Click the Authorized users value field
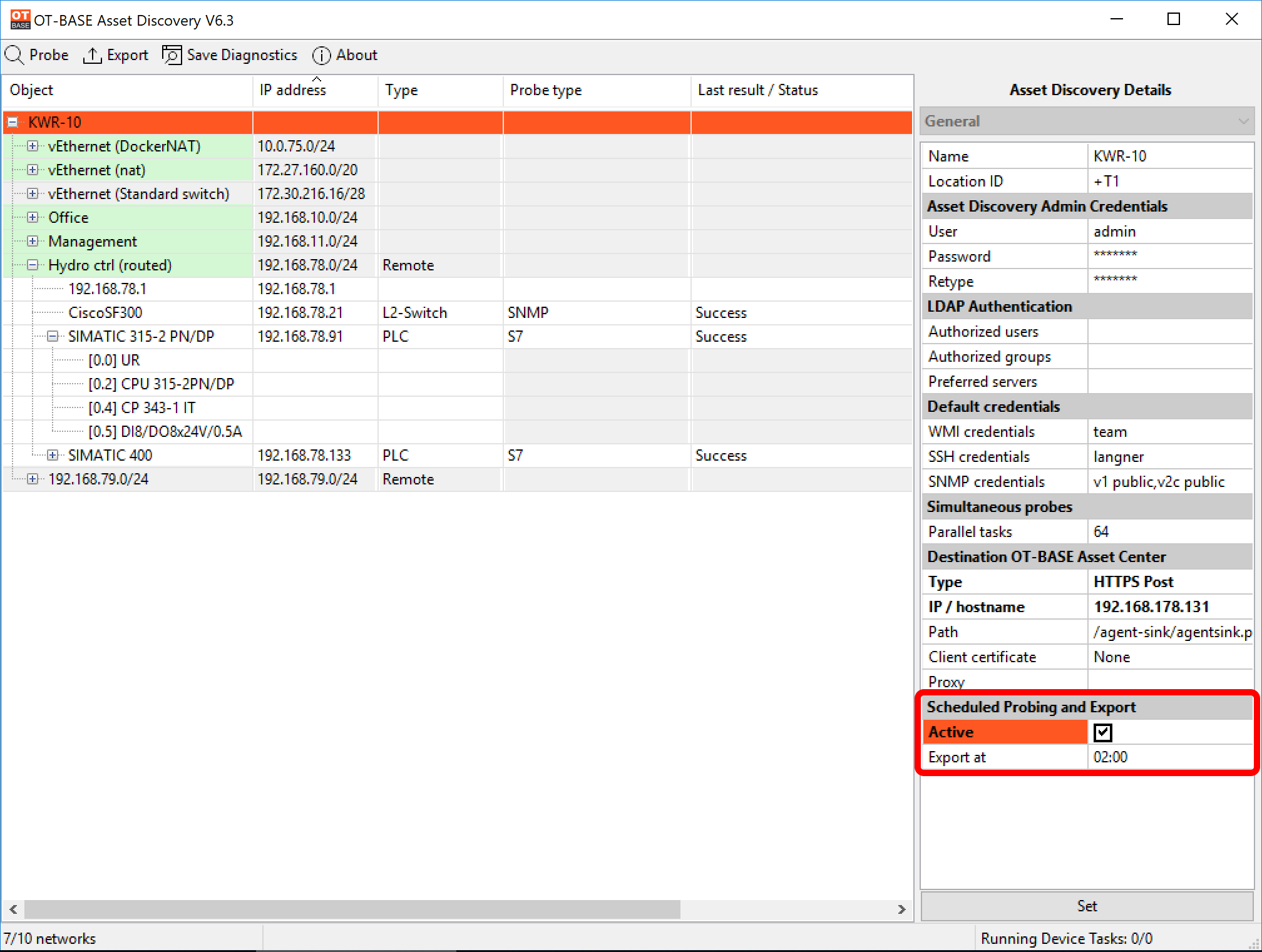 coord(1170,331)
